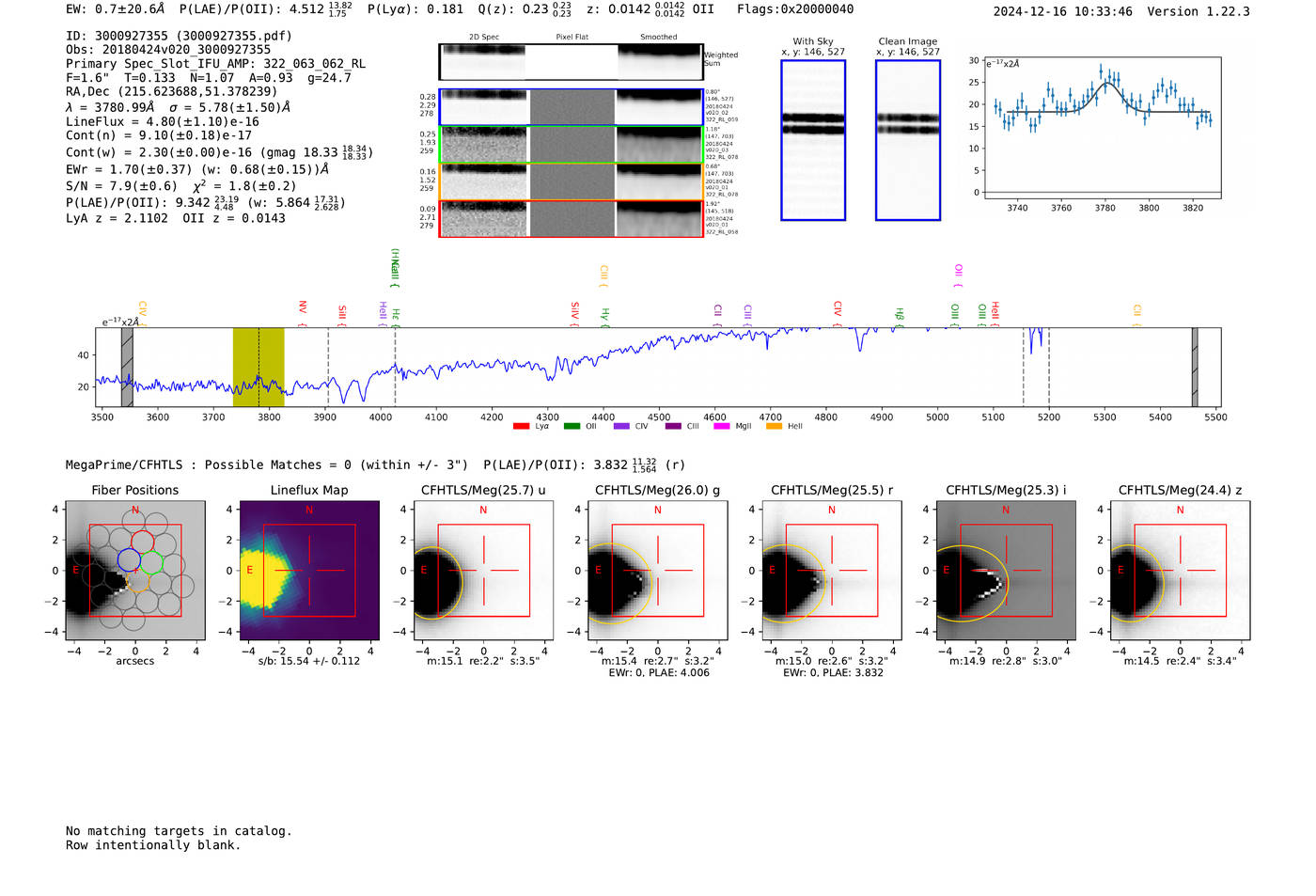
Task: Click the magenta MgII legend swatch
Action: pos(721,427)
